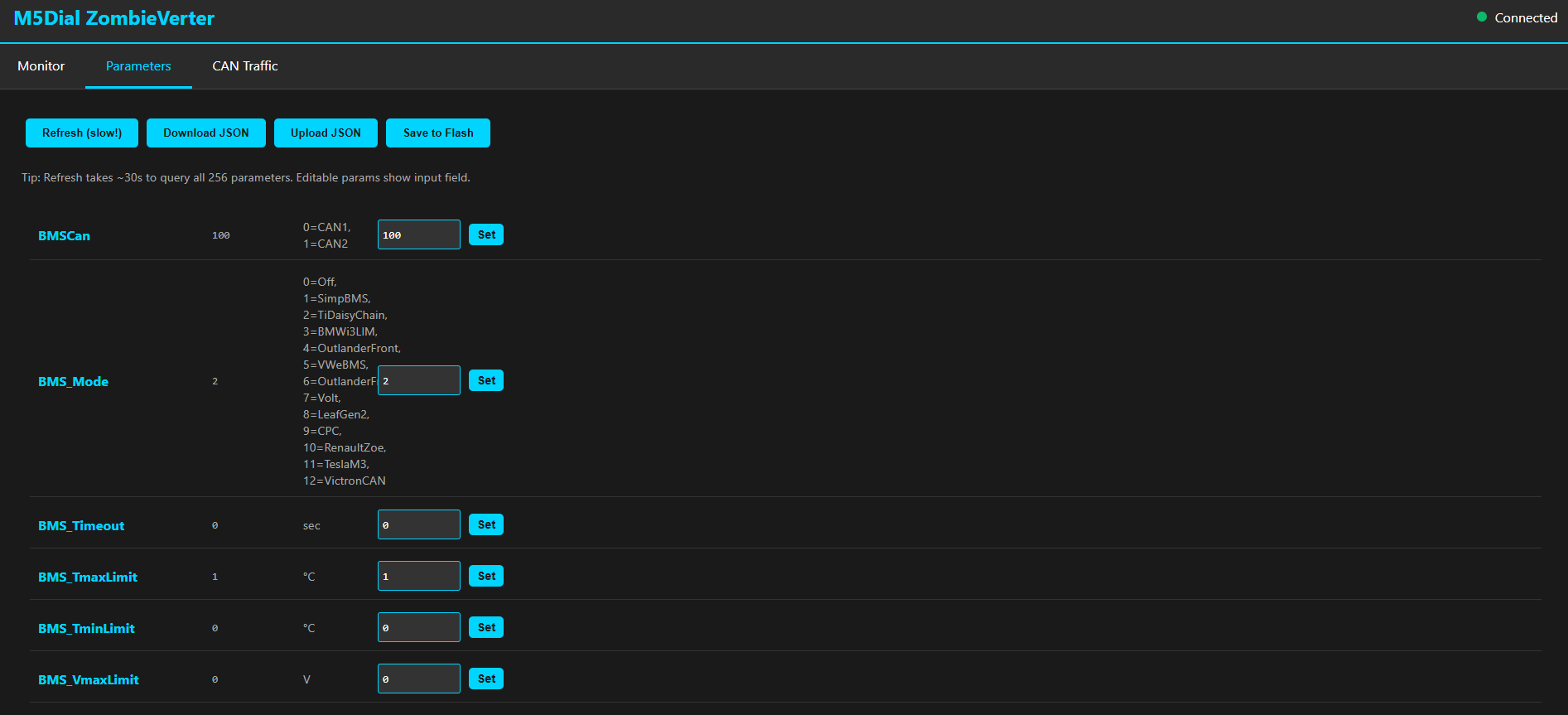
Task: Click the BMS_Timeout input field
Action: pos(419,524)
